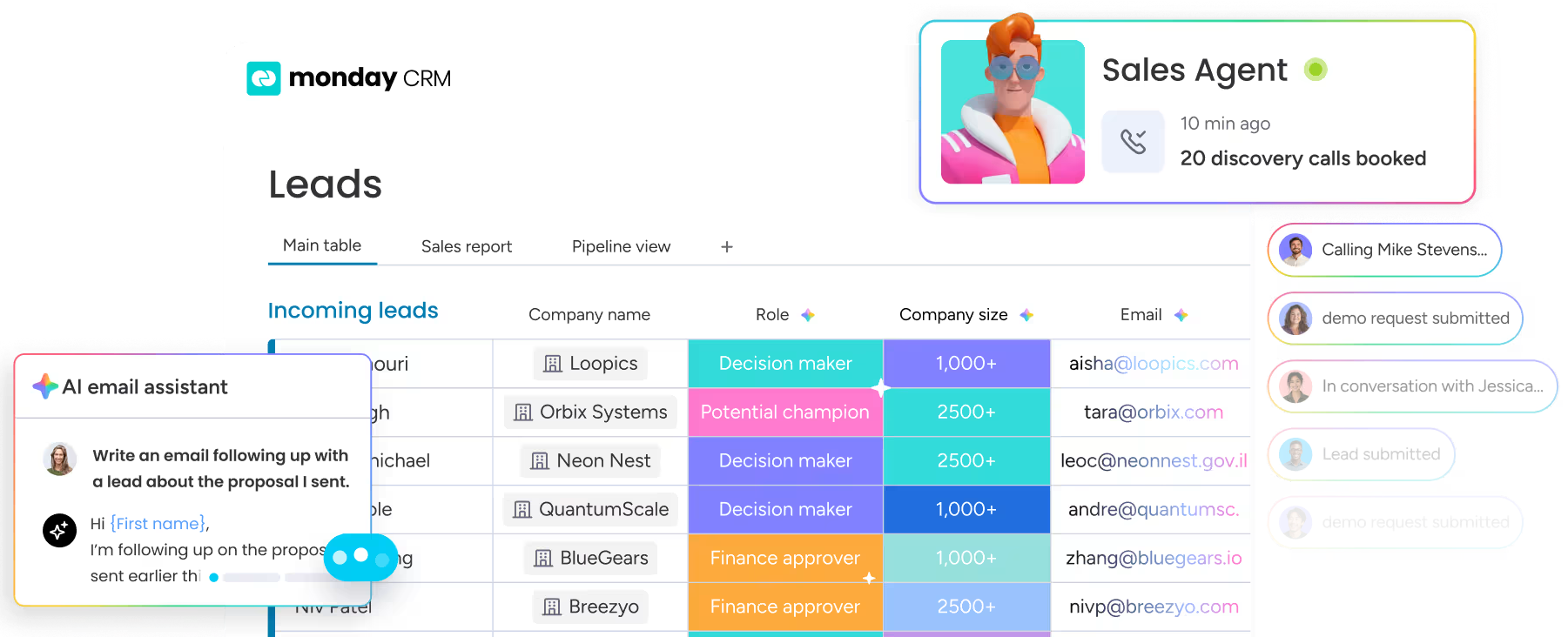Click the AI sparkle icon next to Company size
The image size is (1568, 637).
click(1026, 315)
